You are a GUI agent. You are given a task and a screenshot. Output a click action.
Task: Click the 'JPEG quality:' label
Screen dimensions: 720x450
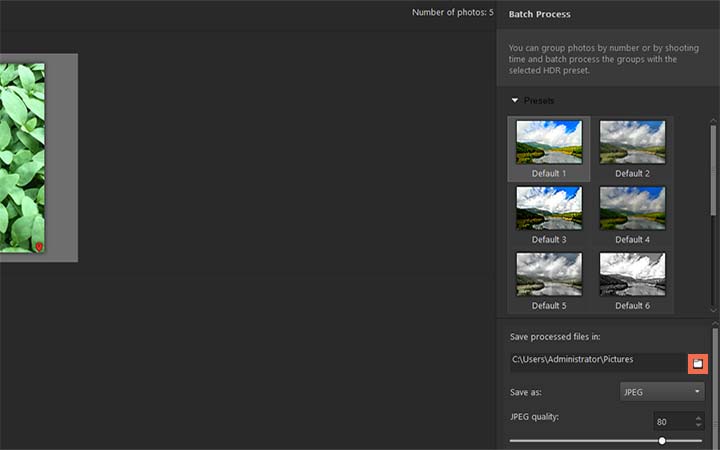click(534, 417)
